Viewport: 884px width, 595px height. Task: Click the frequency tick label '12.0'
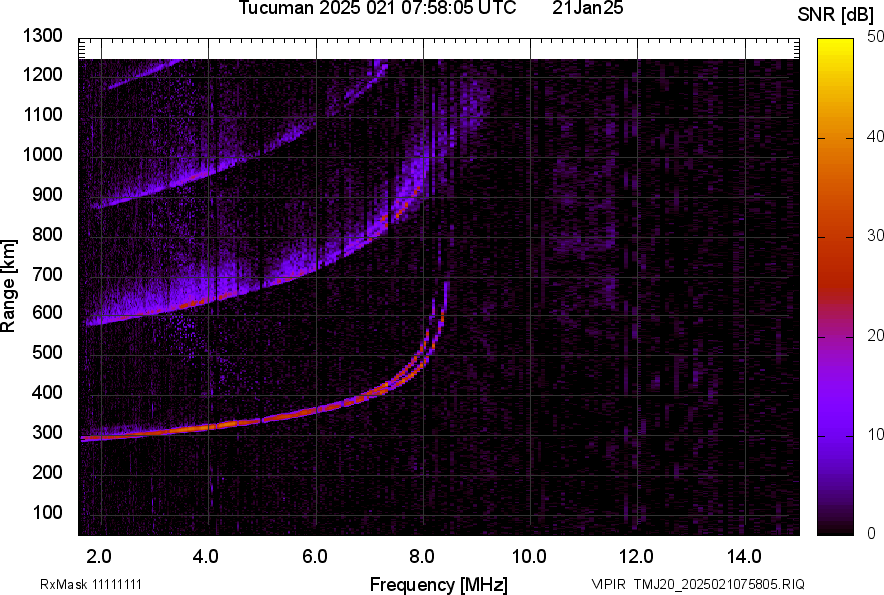[637, 557]
